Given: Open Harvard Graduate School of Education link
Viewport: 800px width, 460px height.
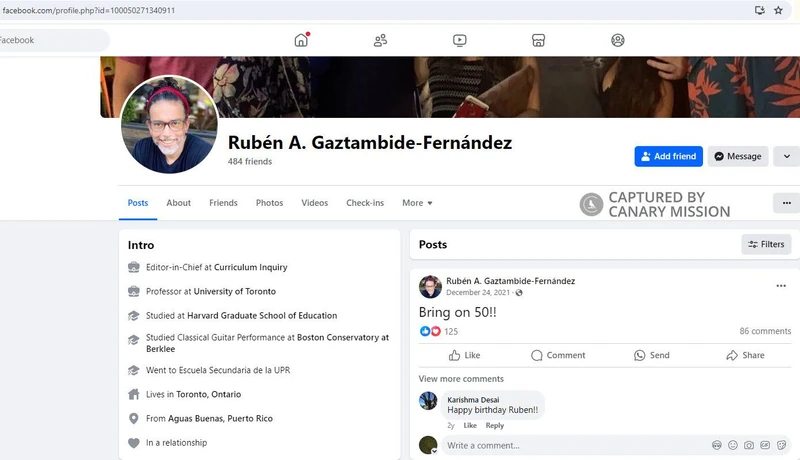Looking at the screenshot, I should pos(262,315).
